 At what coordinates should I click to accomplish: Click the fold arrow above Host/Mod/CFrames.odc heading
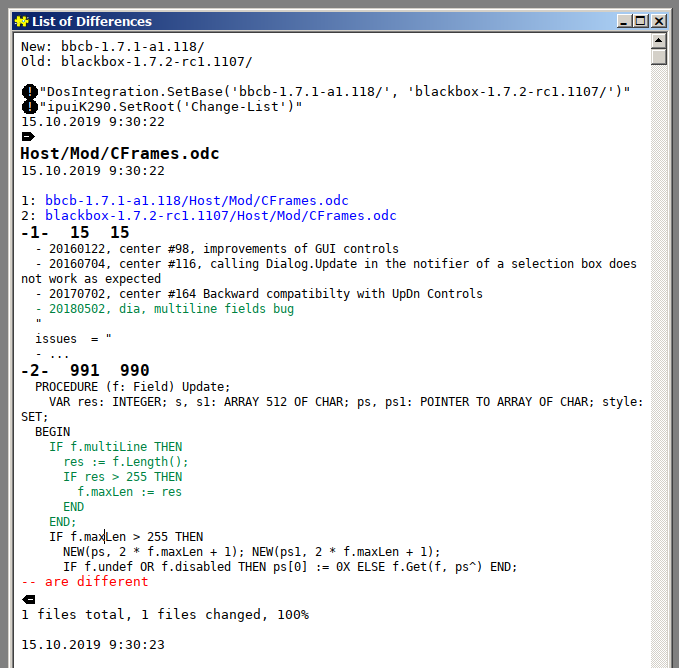click(28, 136)
